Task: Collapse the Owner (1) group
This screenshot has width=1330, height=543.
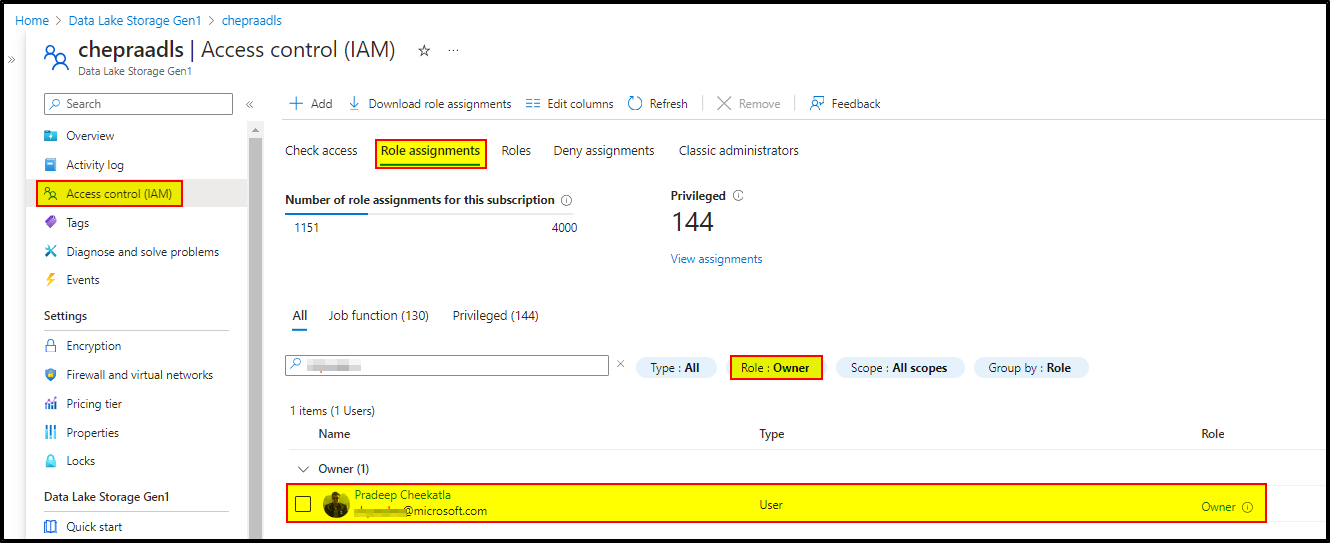Action: 303,469
